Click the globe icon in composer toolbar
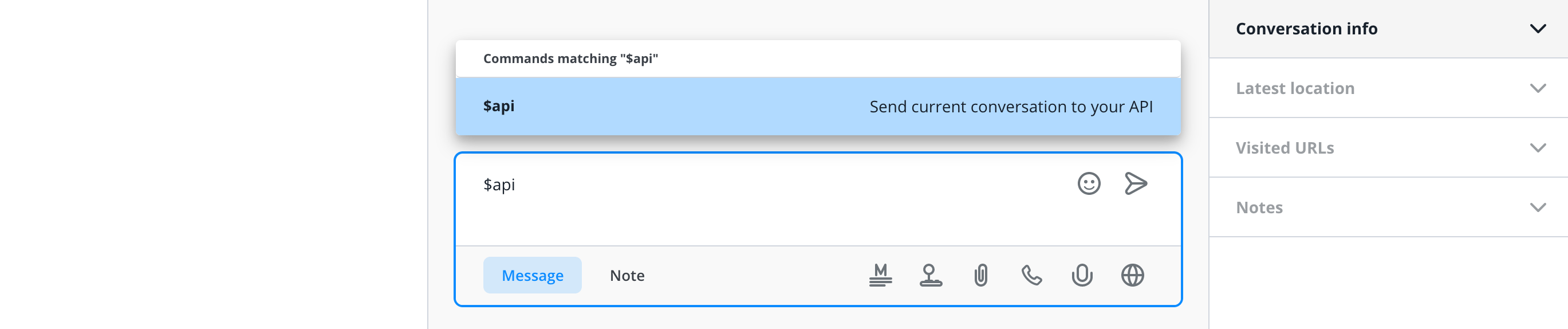The height and width of the screenshot is (329, 1568). coord(1132,275)
